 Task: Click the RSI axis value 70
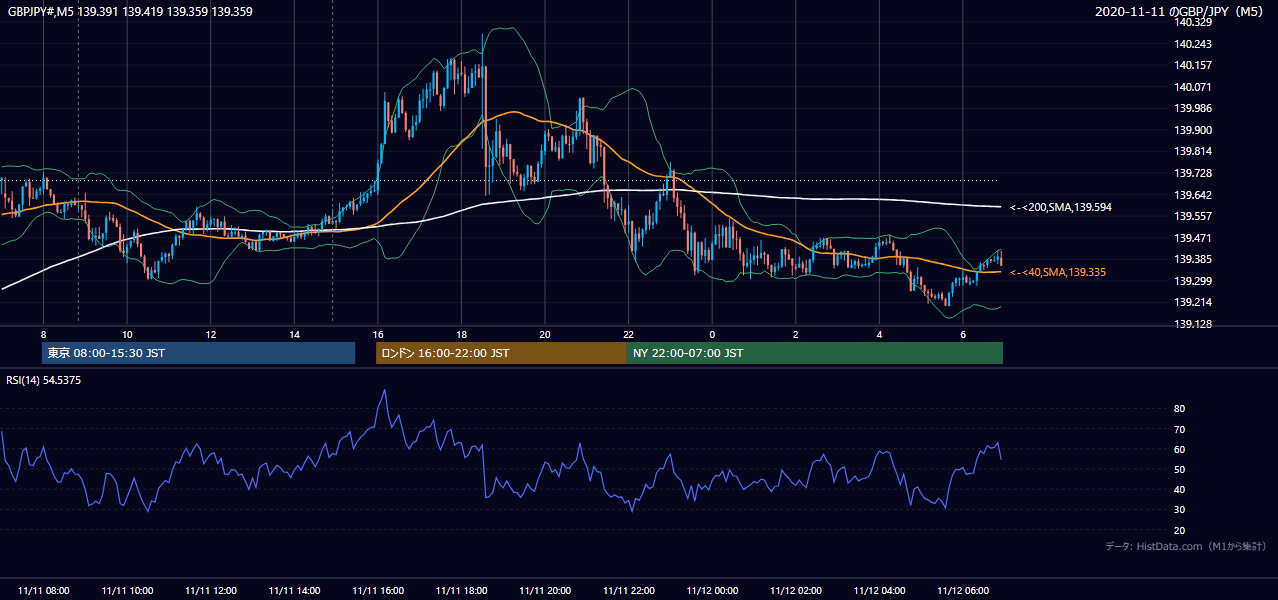coord(1180,429)
